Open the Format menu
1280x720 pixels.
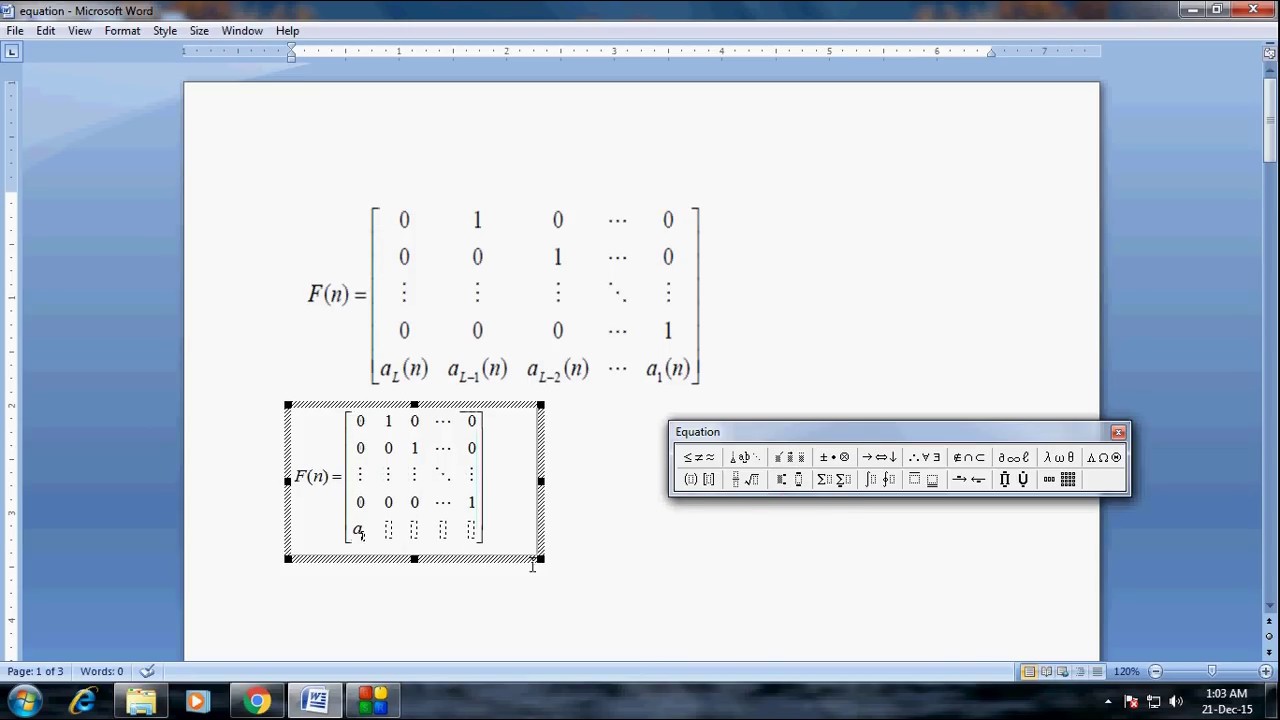click(x=122, y=31)
